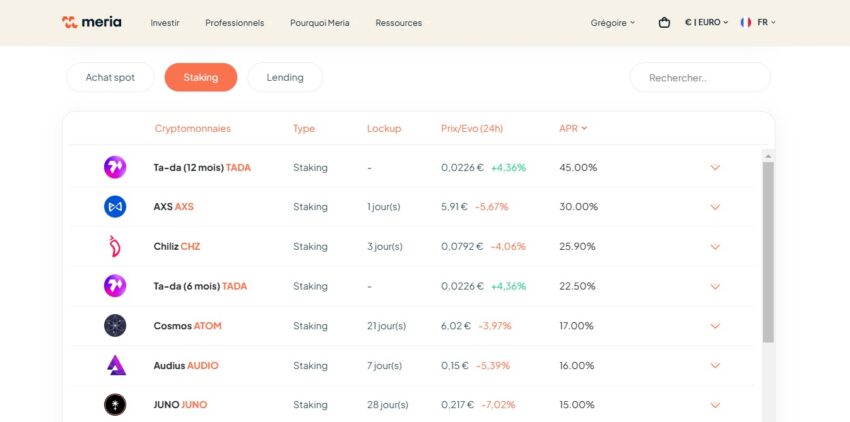Click the JUNO coin logo
This screenshot has height=422, width=850.
point(115,405)
